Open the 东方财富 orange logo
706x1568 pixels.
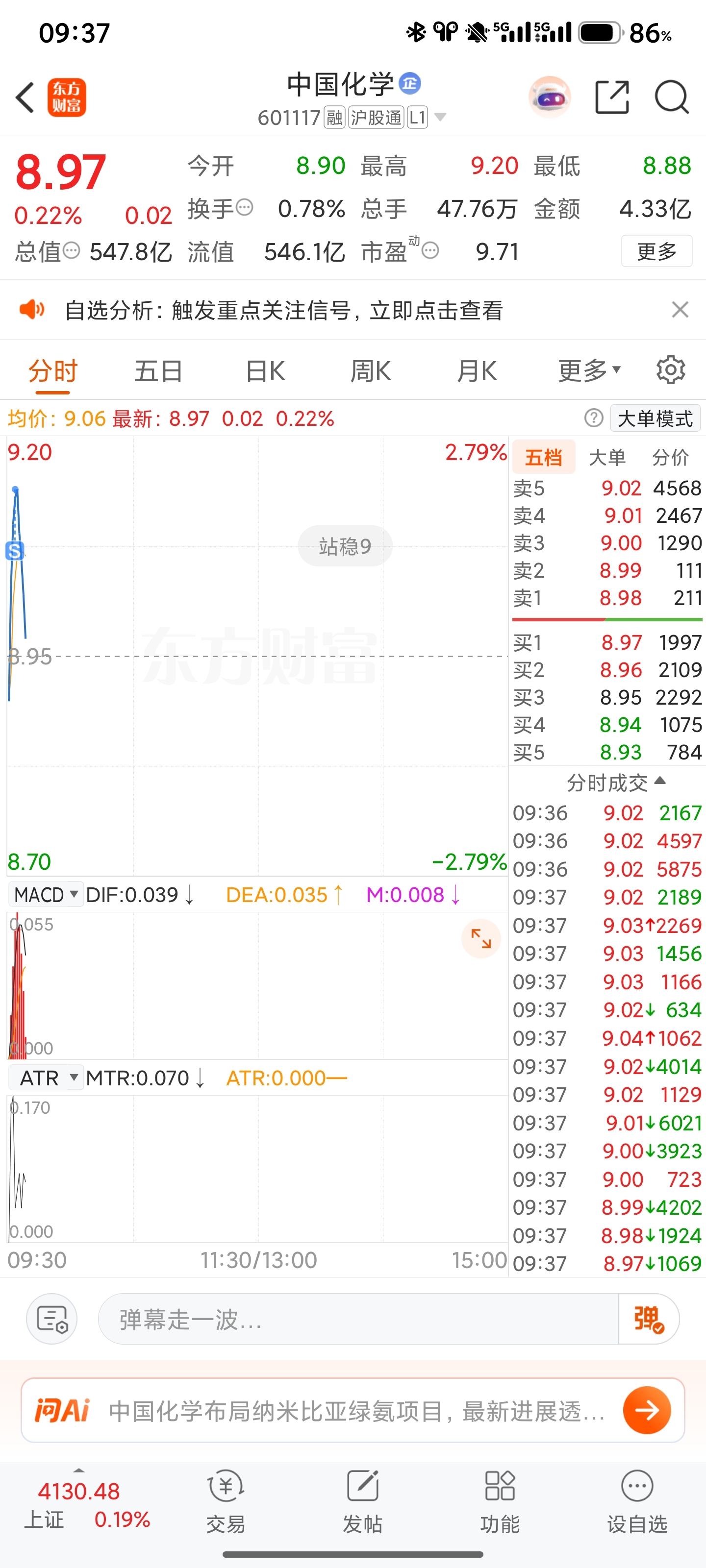point(67,98)
